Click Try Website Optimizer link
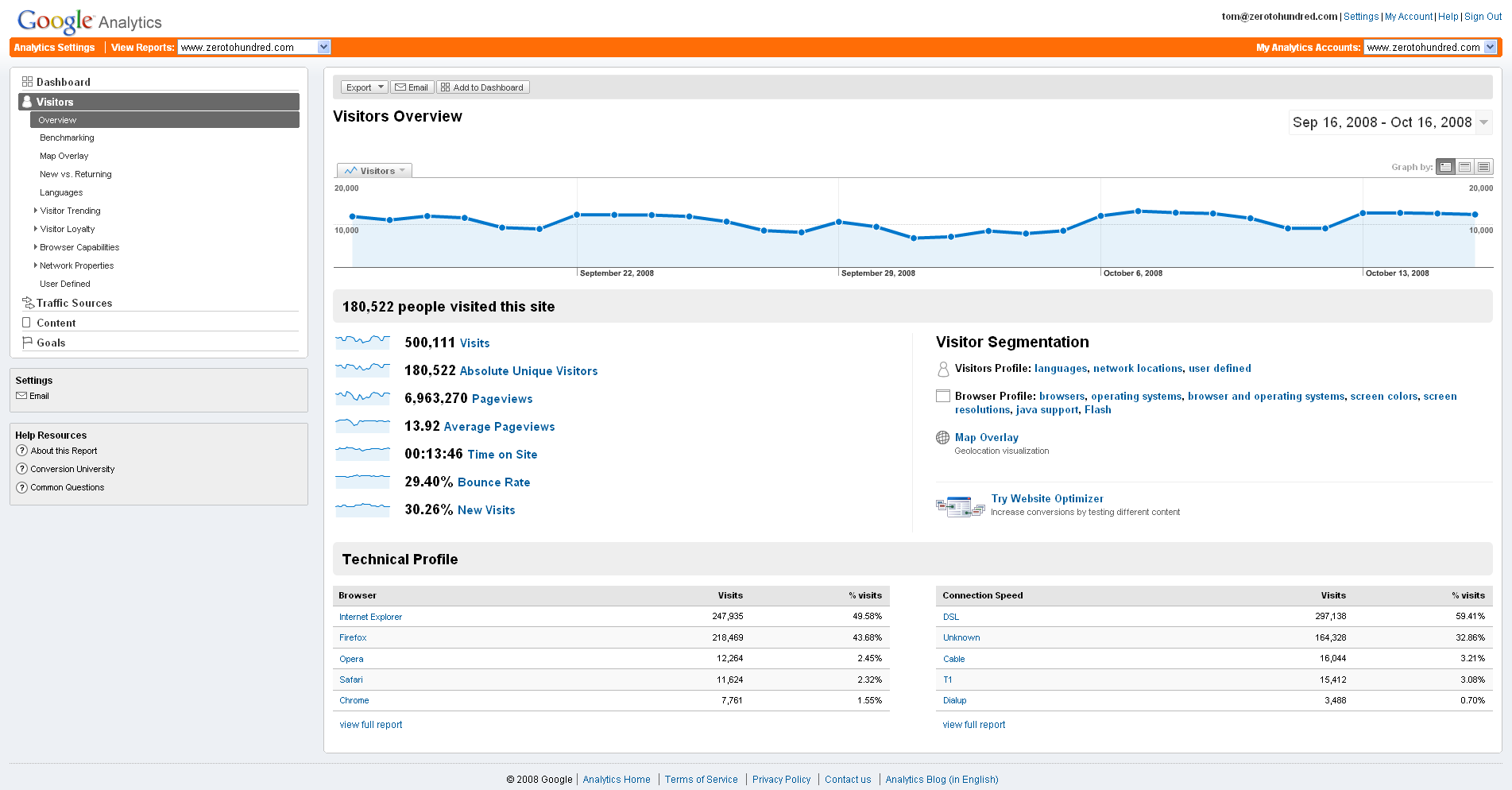This screenshot has width=1512, height=790. (x=1047, y=499)
